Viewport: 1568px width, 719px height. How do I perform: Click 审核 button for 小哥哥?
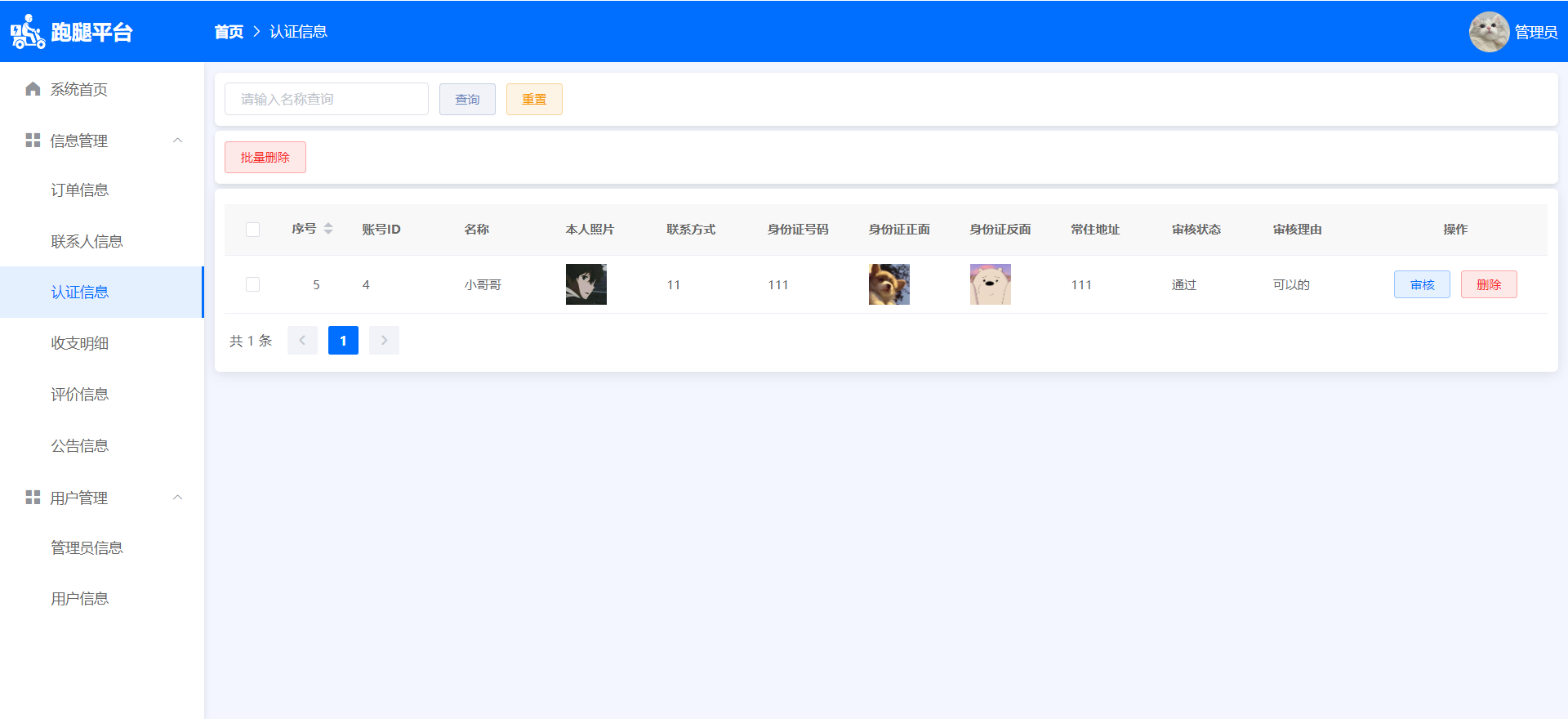pyautogui.click(x=1422, y=284)
